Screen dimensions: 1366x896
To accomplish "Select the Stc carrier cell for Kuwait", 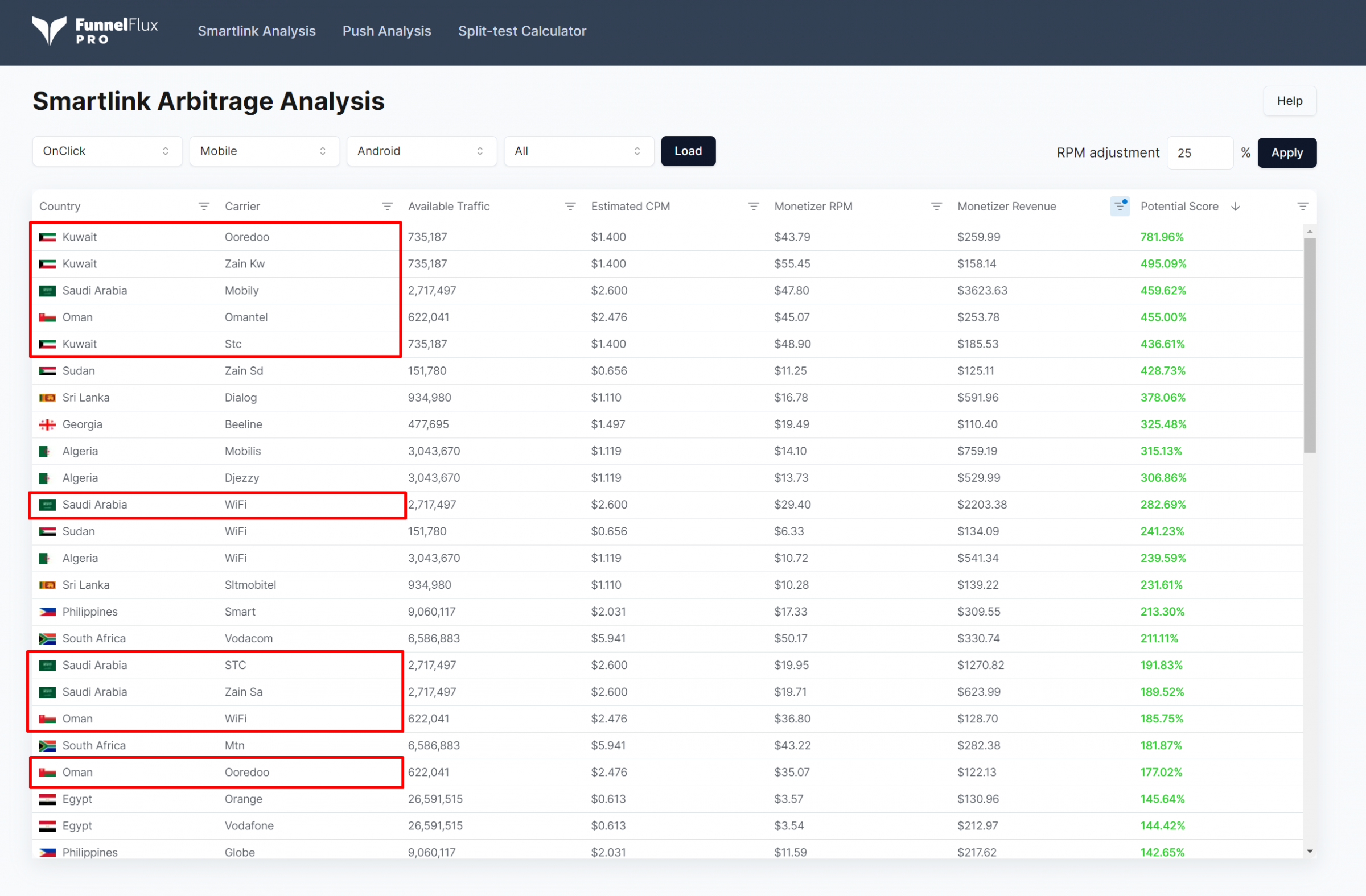I will (x=233, y=344).
